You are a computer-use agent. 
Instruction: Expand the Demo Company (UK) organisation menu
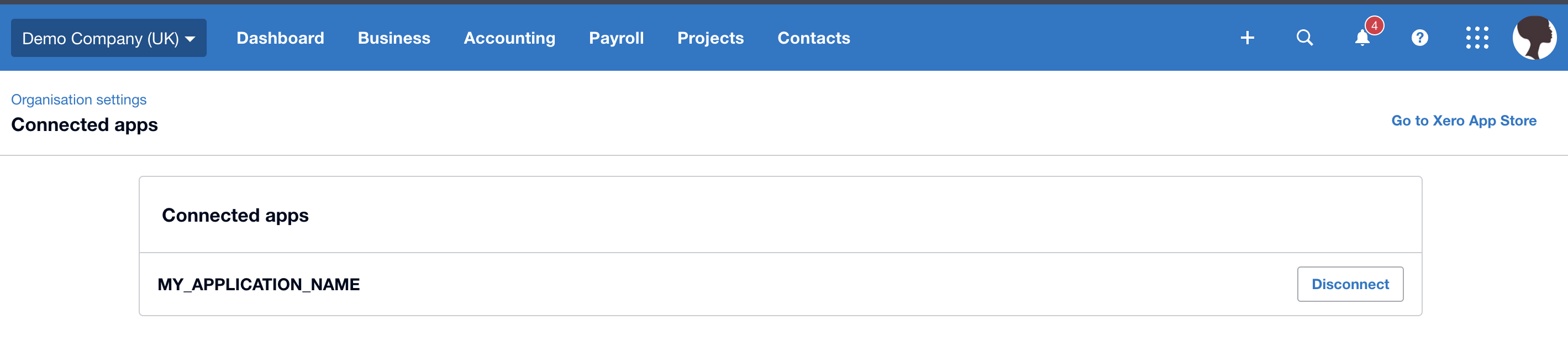108,37
